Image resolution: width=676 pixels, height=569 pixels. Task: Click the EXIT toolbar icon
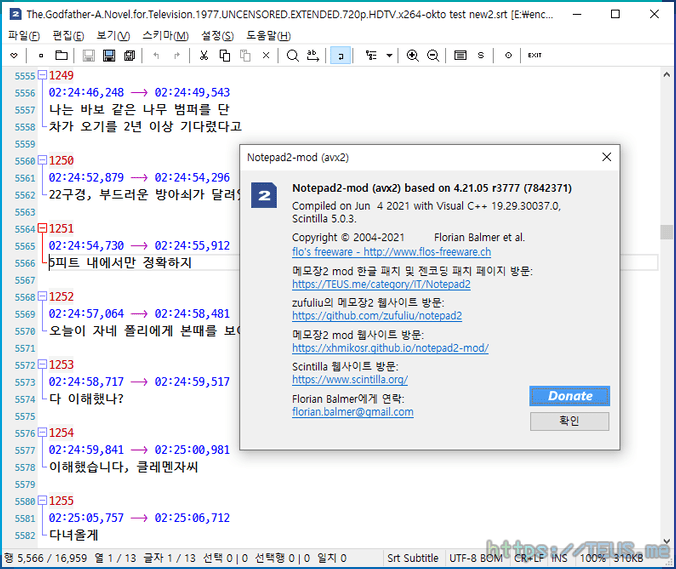535,55
